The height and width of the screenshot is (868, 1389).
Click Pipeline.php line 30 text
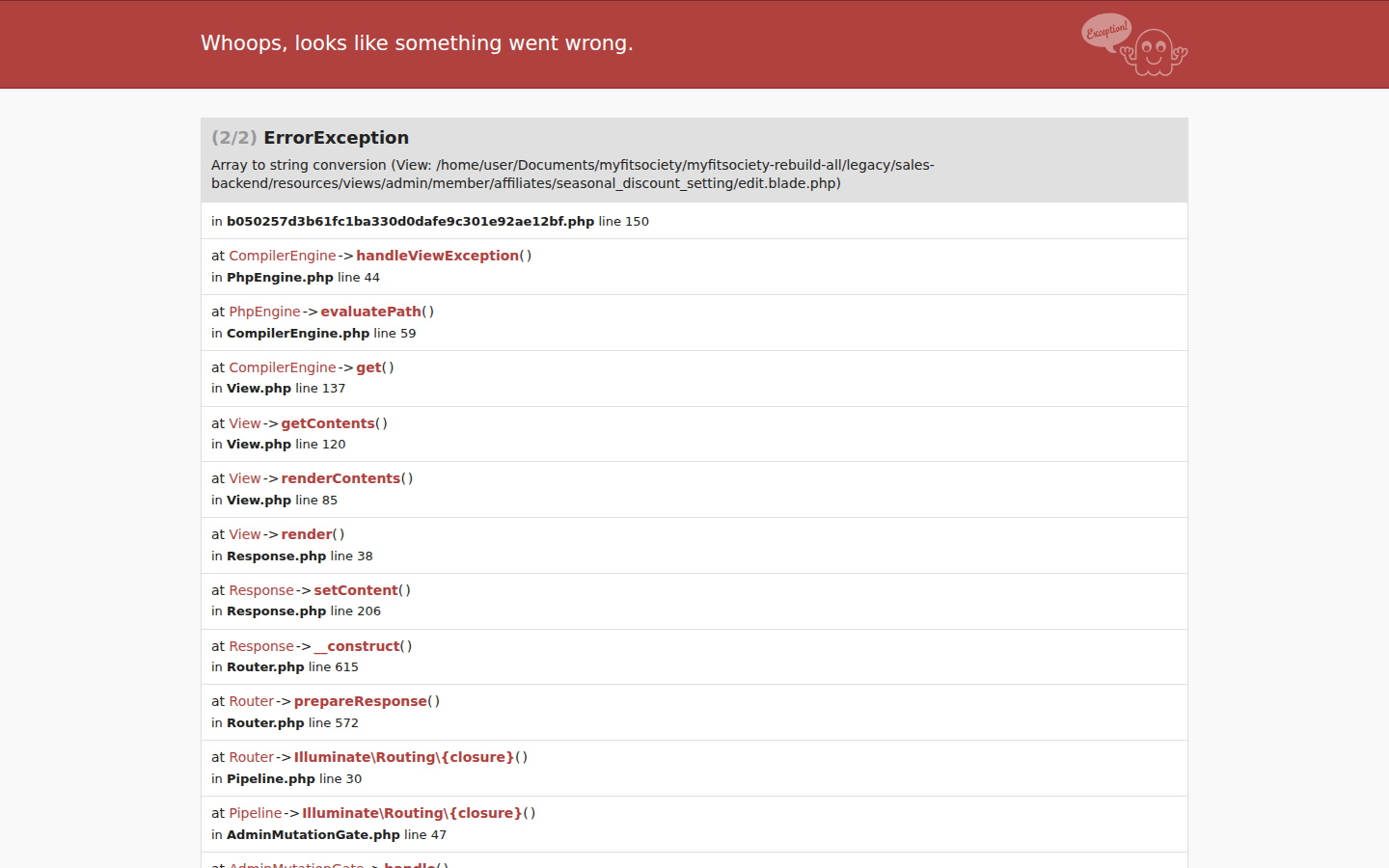pyautogui.click(x=294, y=779)
